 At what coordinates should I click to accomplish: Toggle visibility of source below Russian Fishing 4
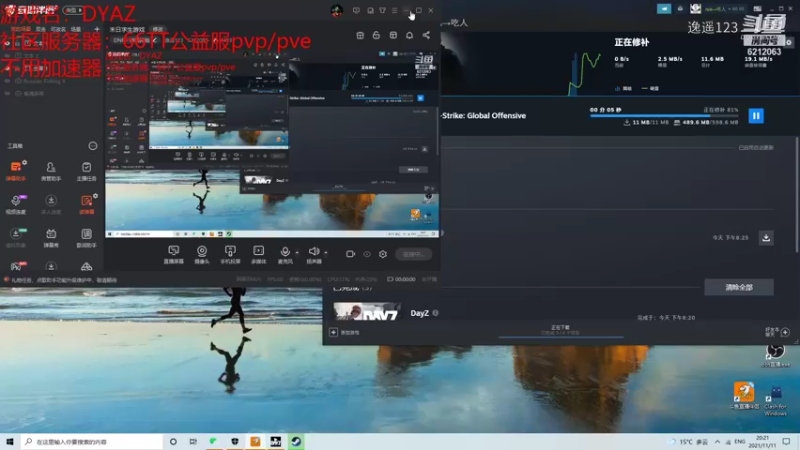coord(7,93)
